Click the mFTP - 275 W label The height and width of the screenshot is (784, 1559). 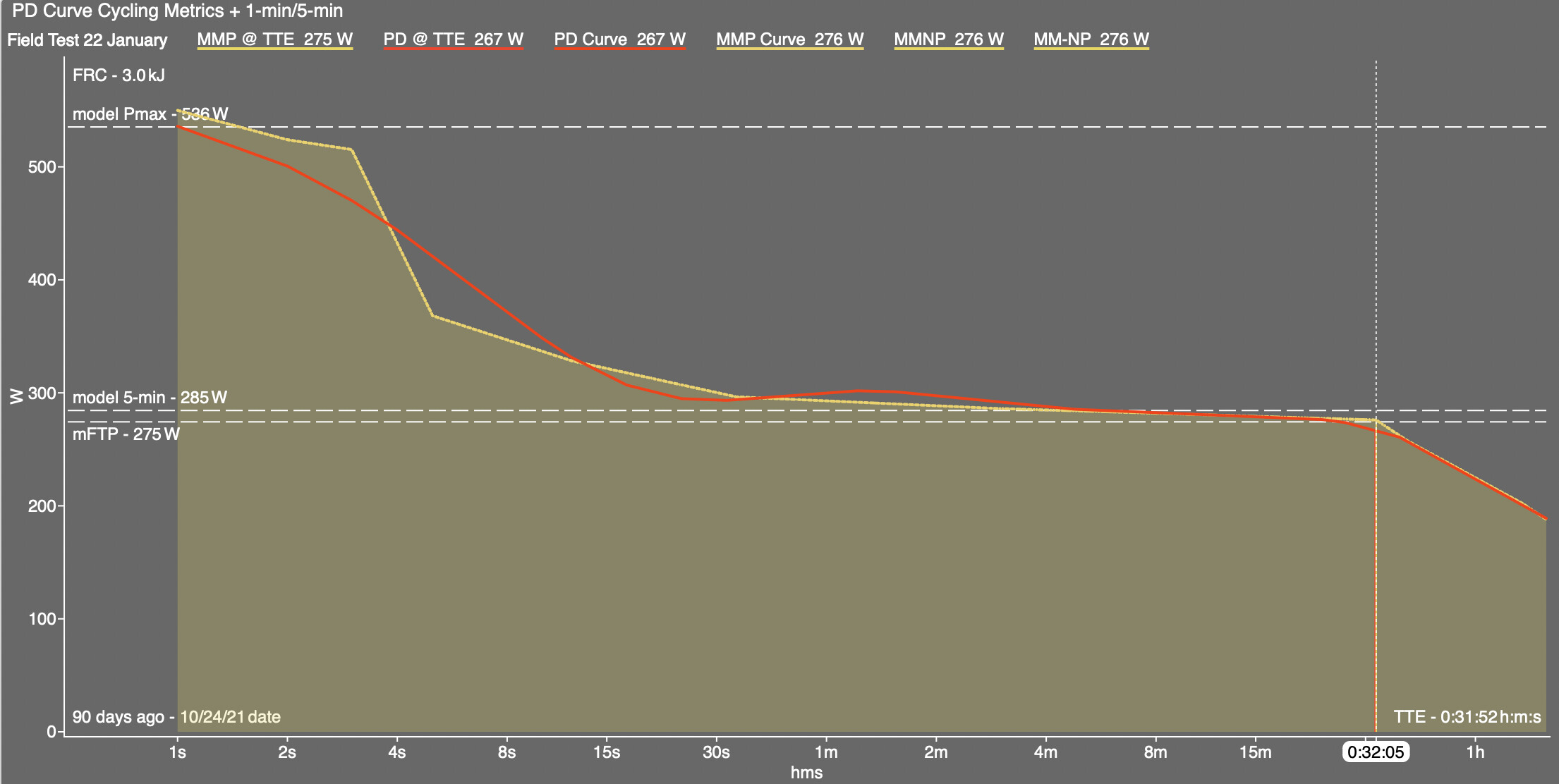[126, 434]
